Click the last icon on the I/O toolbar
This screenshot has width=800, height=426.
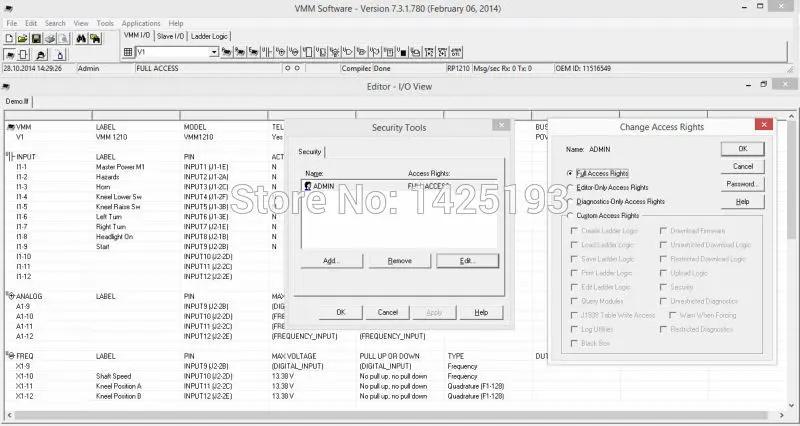click(456, 52)
